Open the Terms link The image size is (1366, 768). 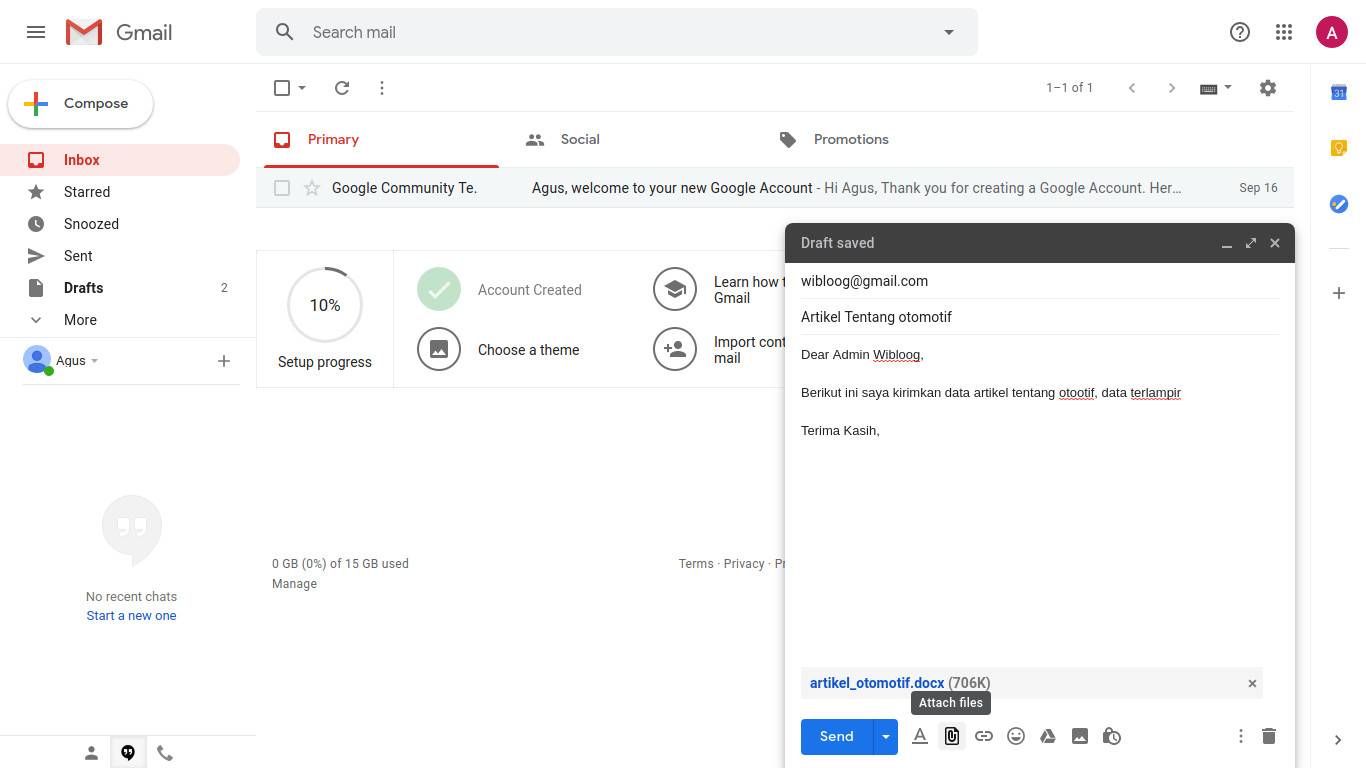(x=696, y=564)
